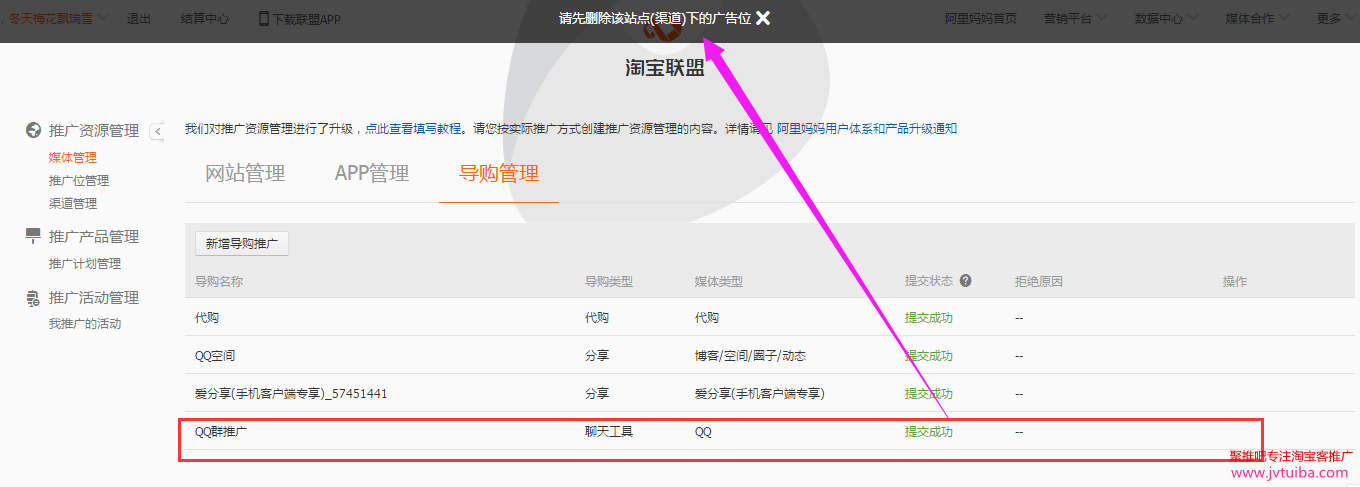The height and width of the screenshot is (487, 1360).
Task: Click the 推广产品管理 section icon
Action: click(x=33, y=236)
